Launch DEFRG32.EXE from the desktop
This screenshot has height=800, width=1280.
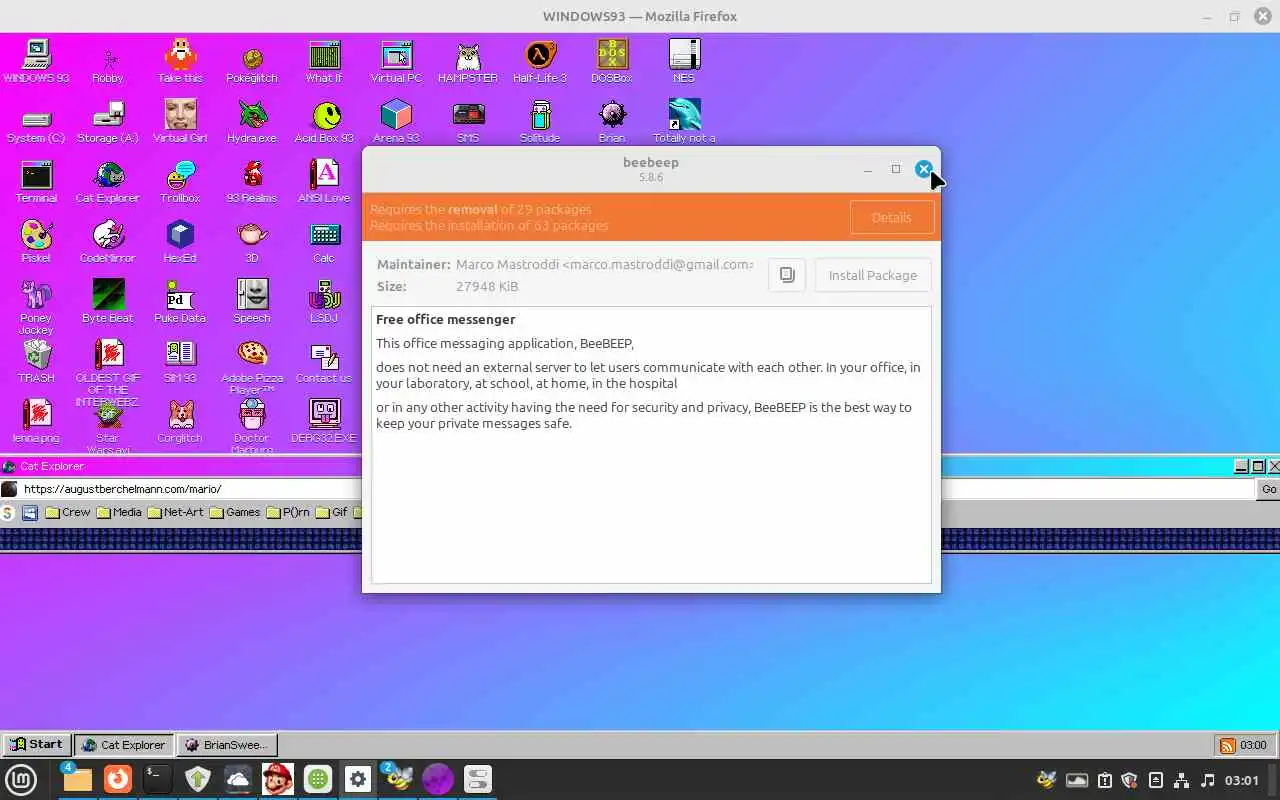point(324,421)
